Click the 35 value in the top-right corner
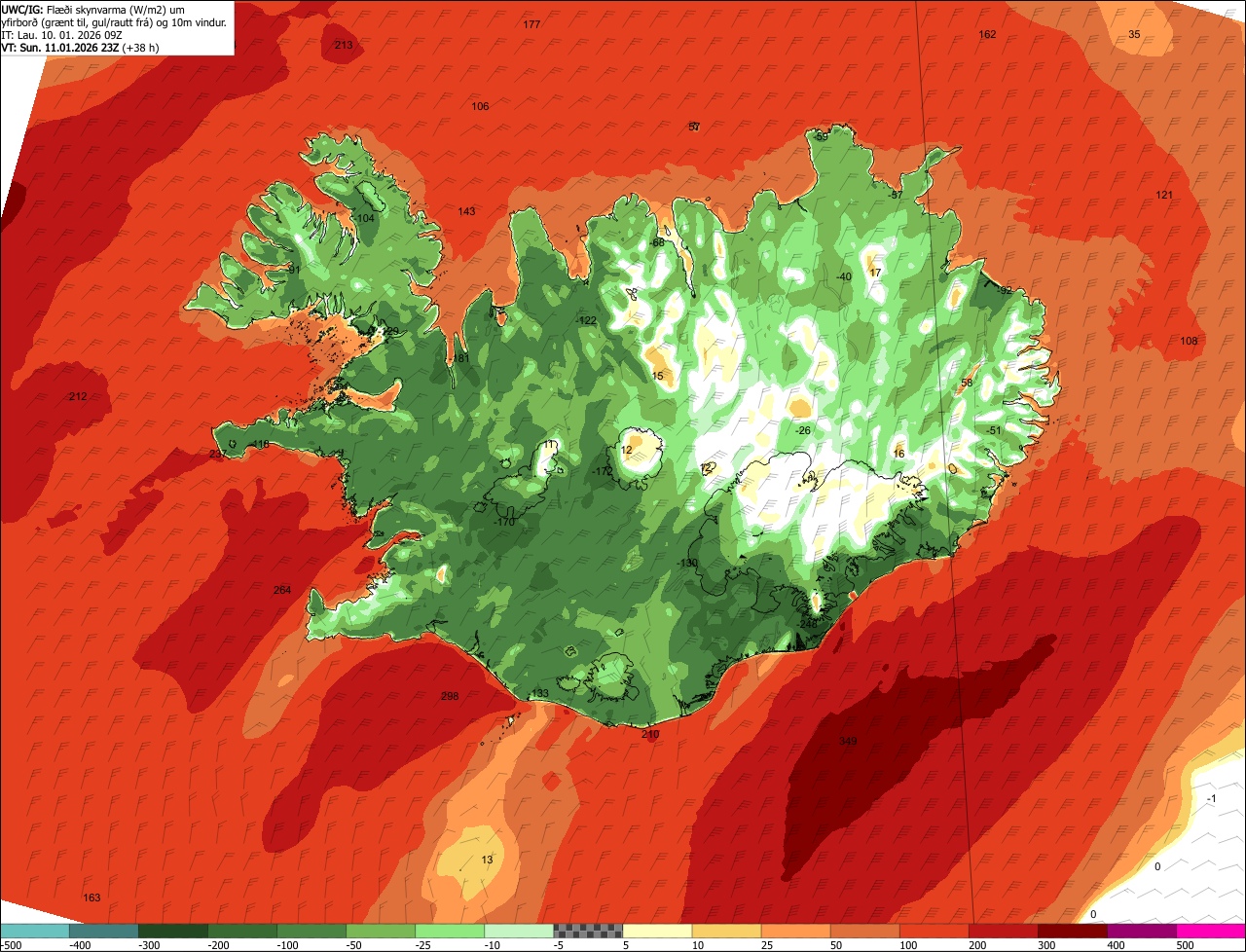This screenshot has width=1246, height=952. pyautogui.click(x=1134, y=34)
